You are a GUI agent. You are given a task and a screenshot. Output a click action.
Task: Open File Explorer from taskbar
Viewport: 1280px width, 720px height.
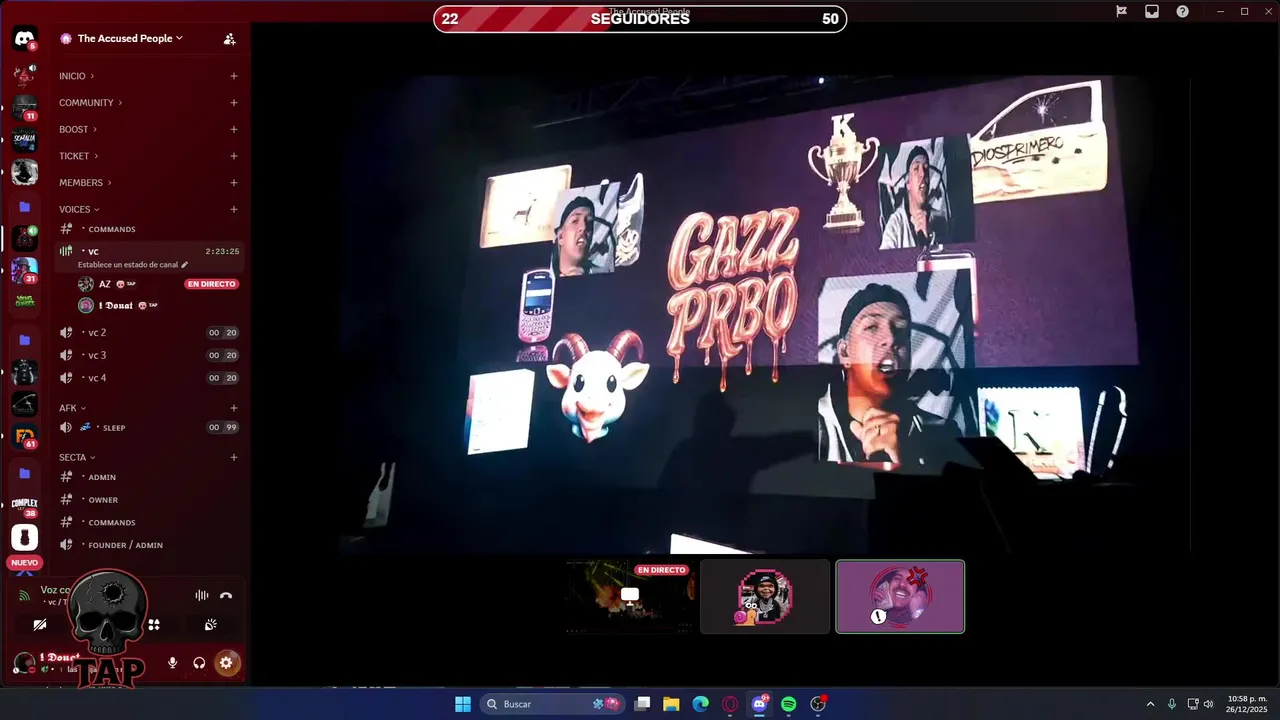tap(671, 704)
